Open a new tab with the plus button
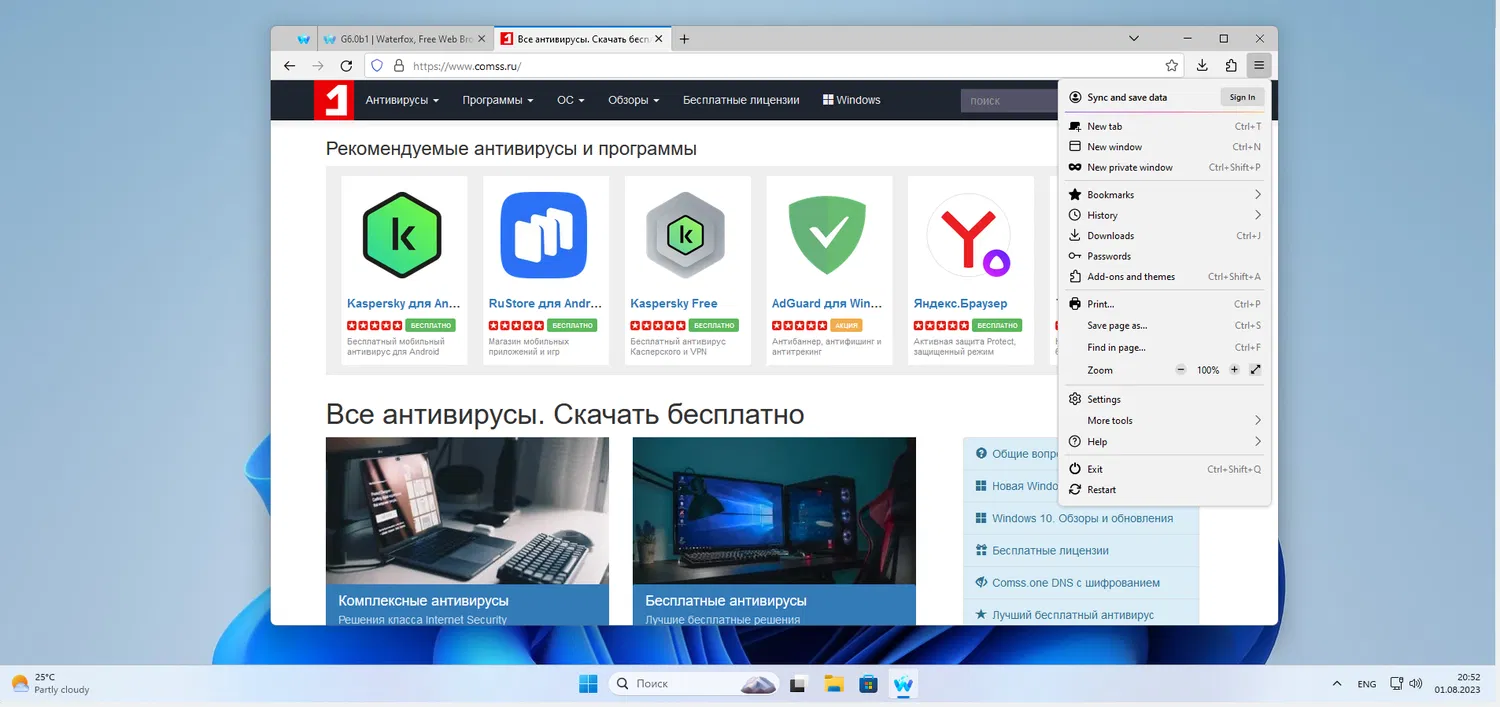 [x=684, y=39]
